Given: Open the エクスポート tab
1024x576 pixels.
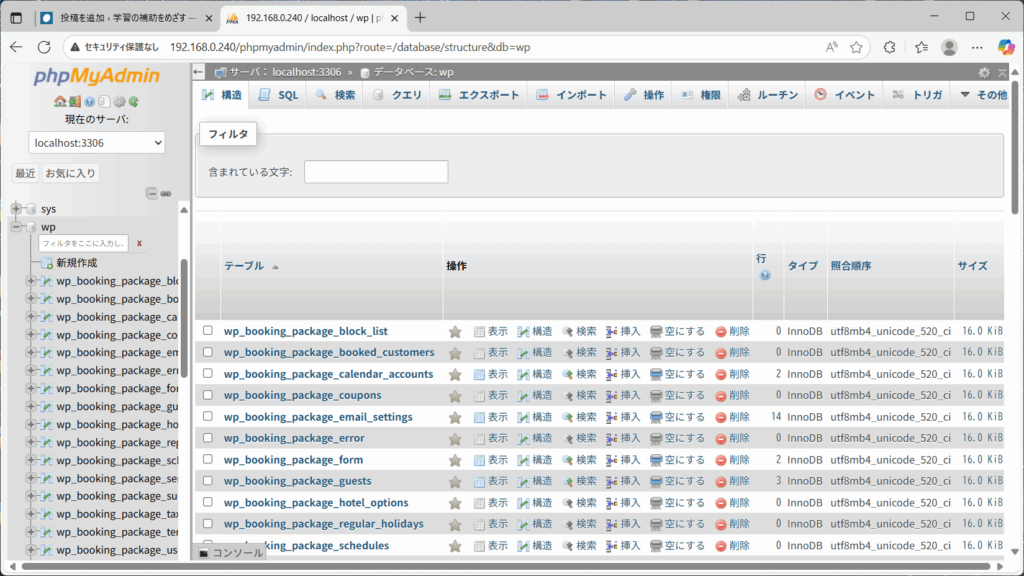Looking at the screenshot, I should tap(478, 95).
